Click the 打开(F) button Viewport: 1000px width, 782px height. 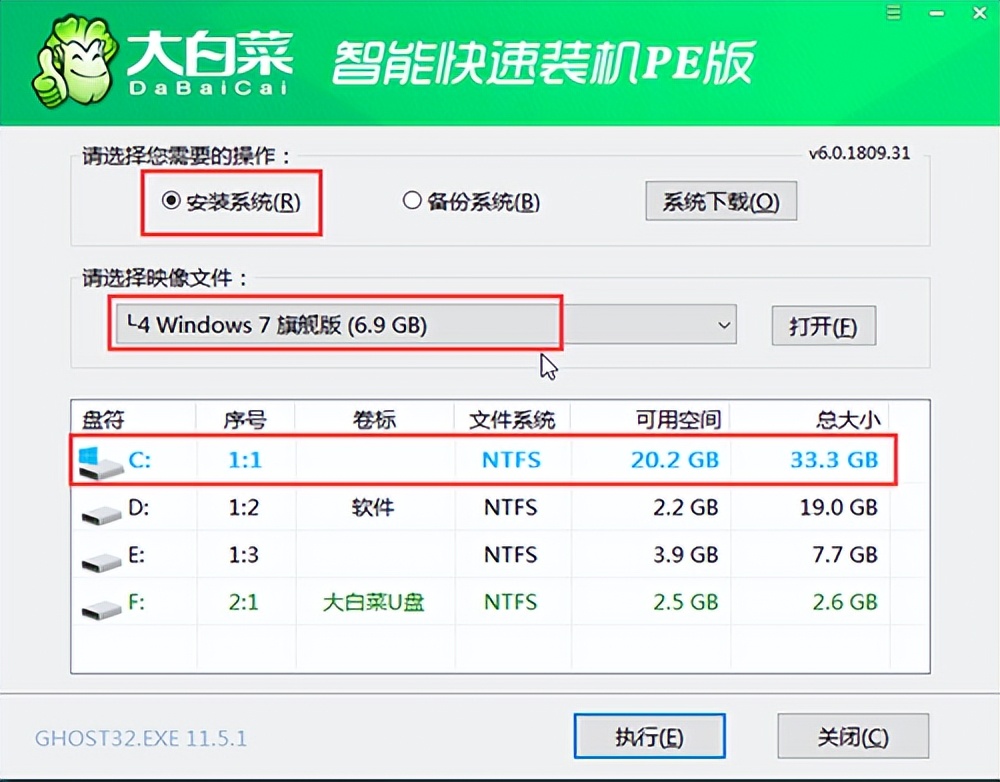coord(822,326)
